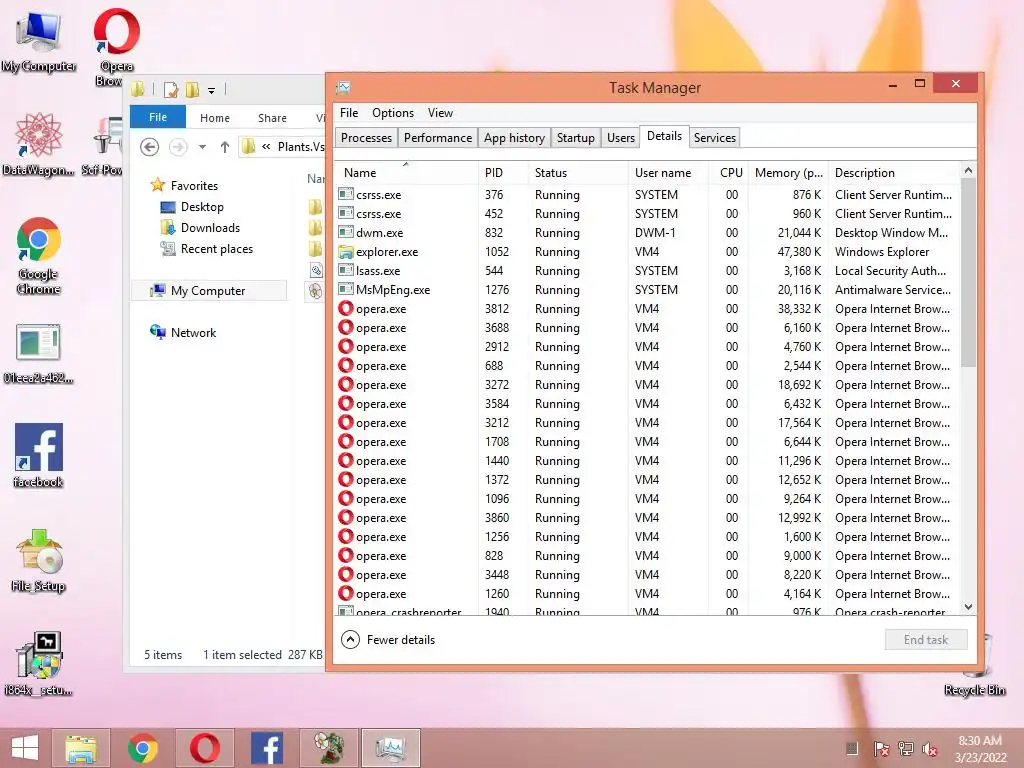This screenshot has width=1024, height=768.
Task: Select the dwm.exe process row
Action: click(x=648, y=232)
